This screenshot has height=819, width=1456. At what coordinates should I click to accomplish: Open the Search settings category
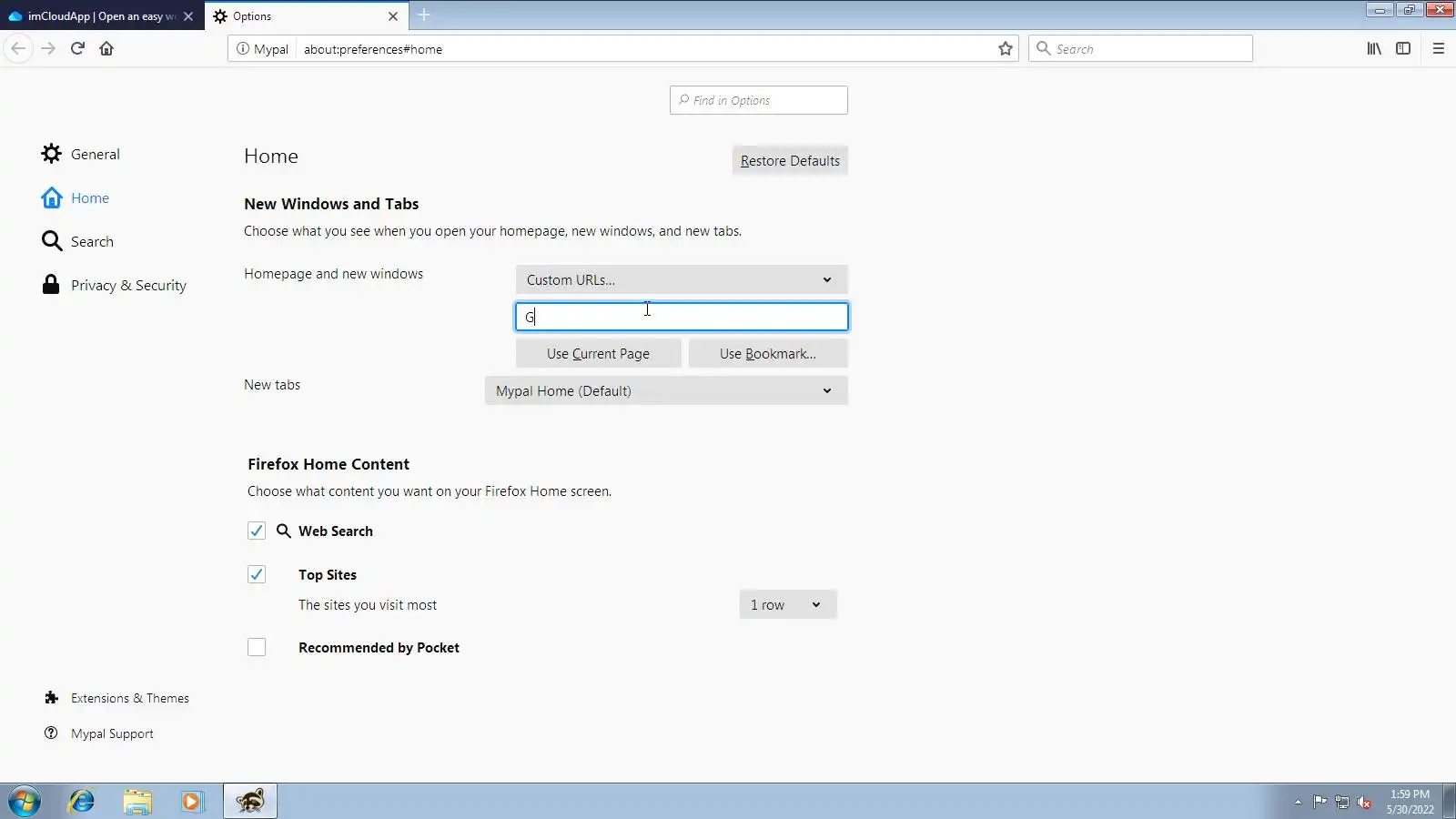pos(78,241)
